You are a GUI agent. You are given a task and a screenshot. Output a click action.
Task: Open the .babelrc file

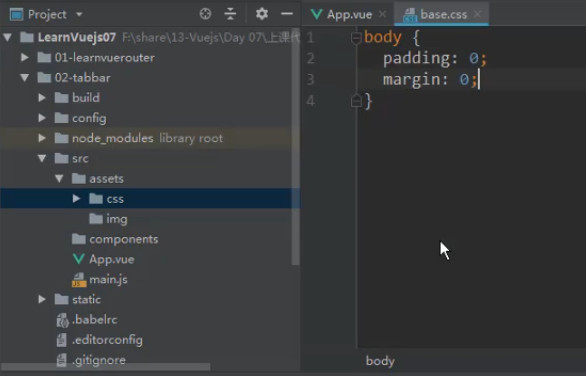pos(95,320)
